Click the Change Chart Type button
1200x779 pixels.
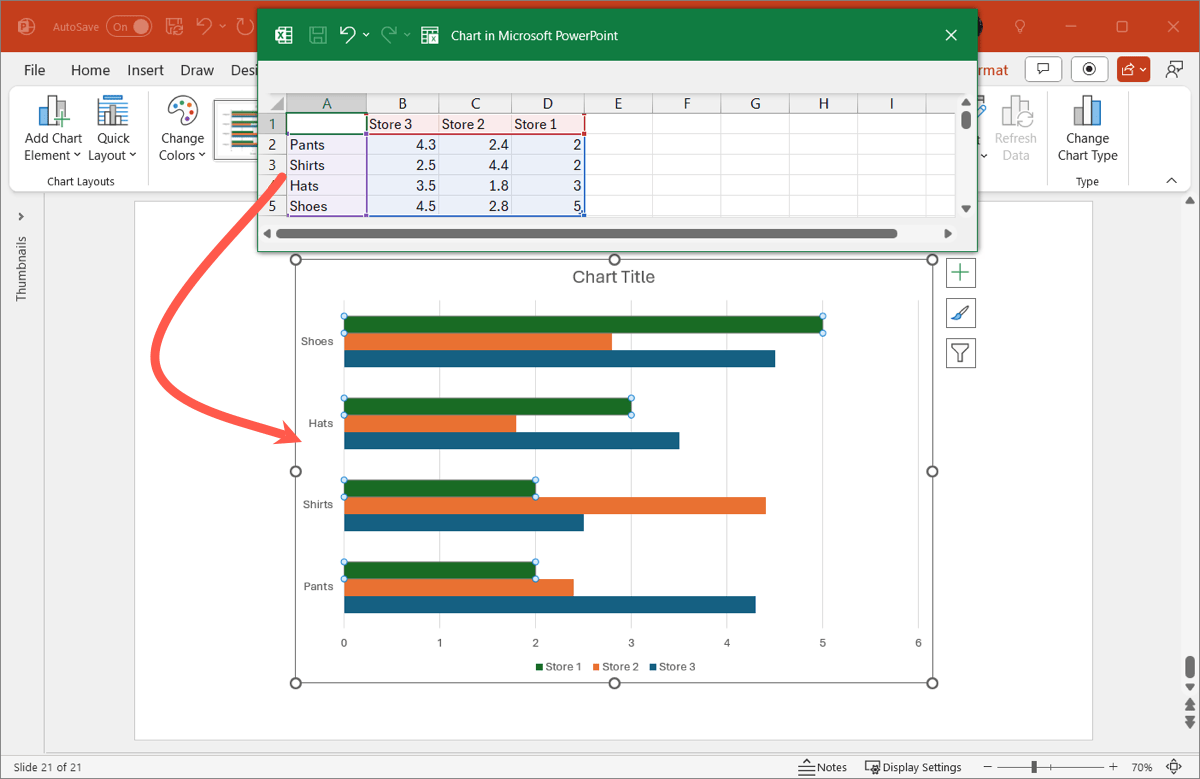(x=1087, y=129)
